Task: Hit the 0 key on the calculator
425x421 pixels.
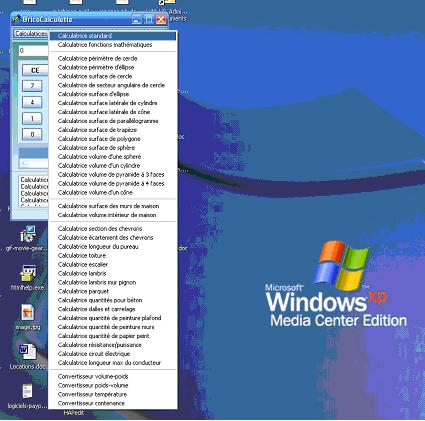Action: (x=32, y=135)
